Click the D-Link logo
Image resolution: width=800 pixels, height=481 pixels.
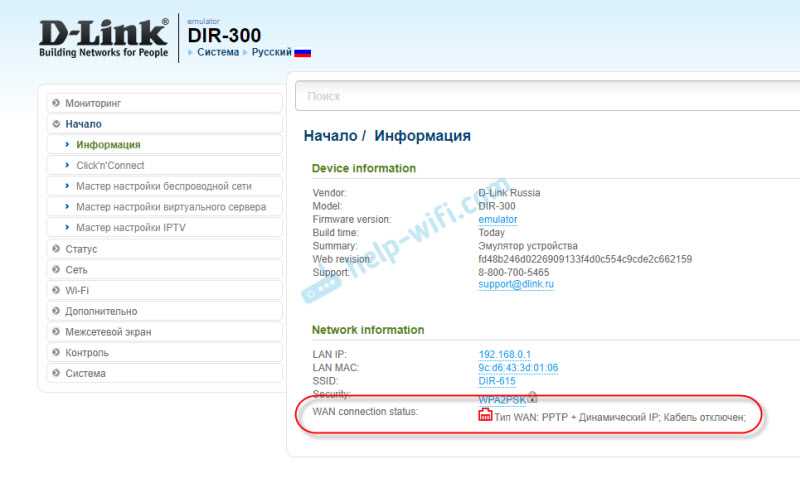point(104,38)
